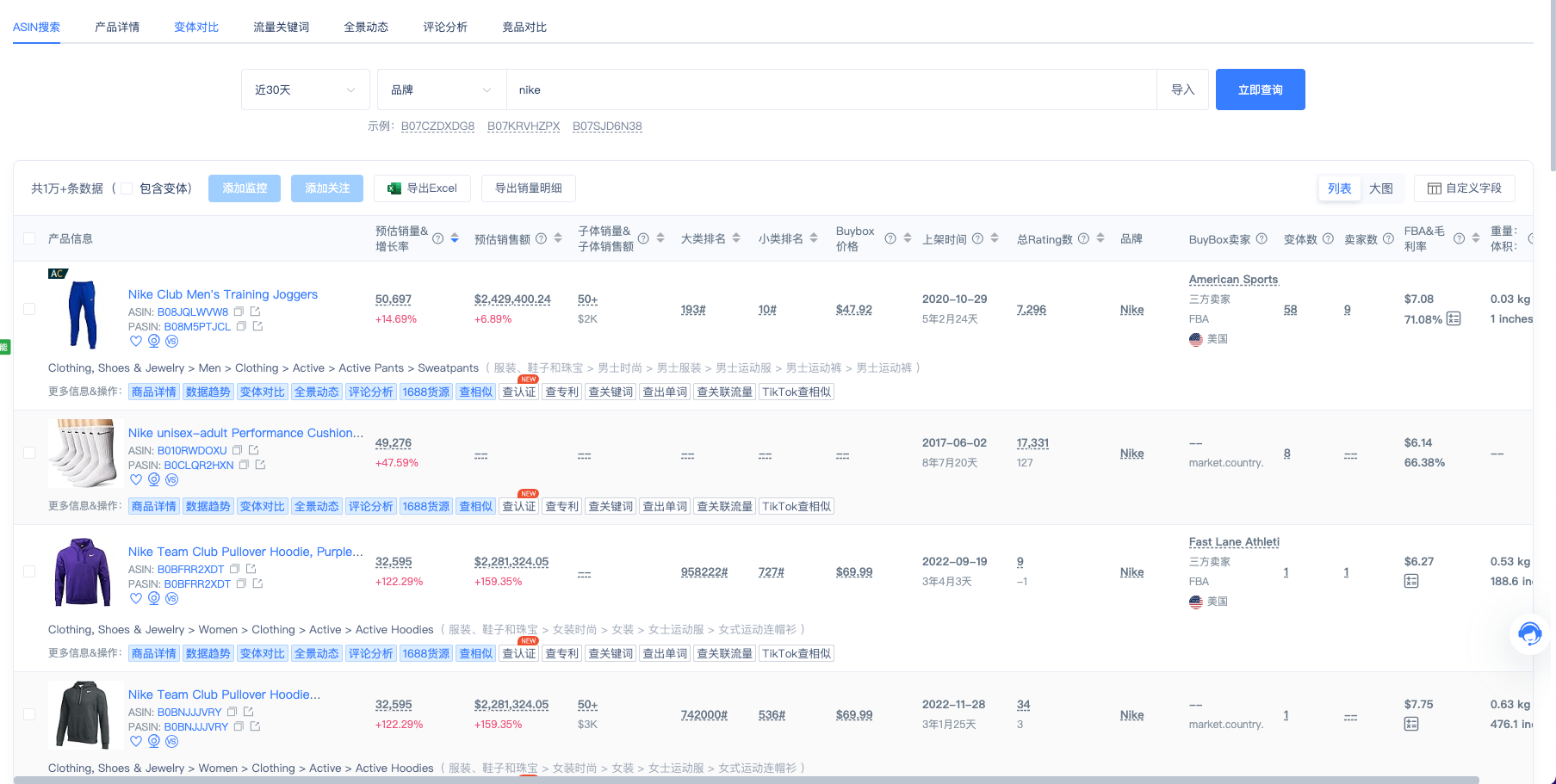Open the ASIN搜索 tab
Screen dimensions: 1556x784
[x=36, y=27]
